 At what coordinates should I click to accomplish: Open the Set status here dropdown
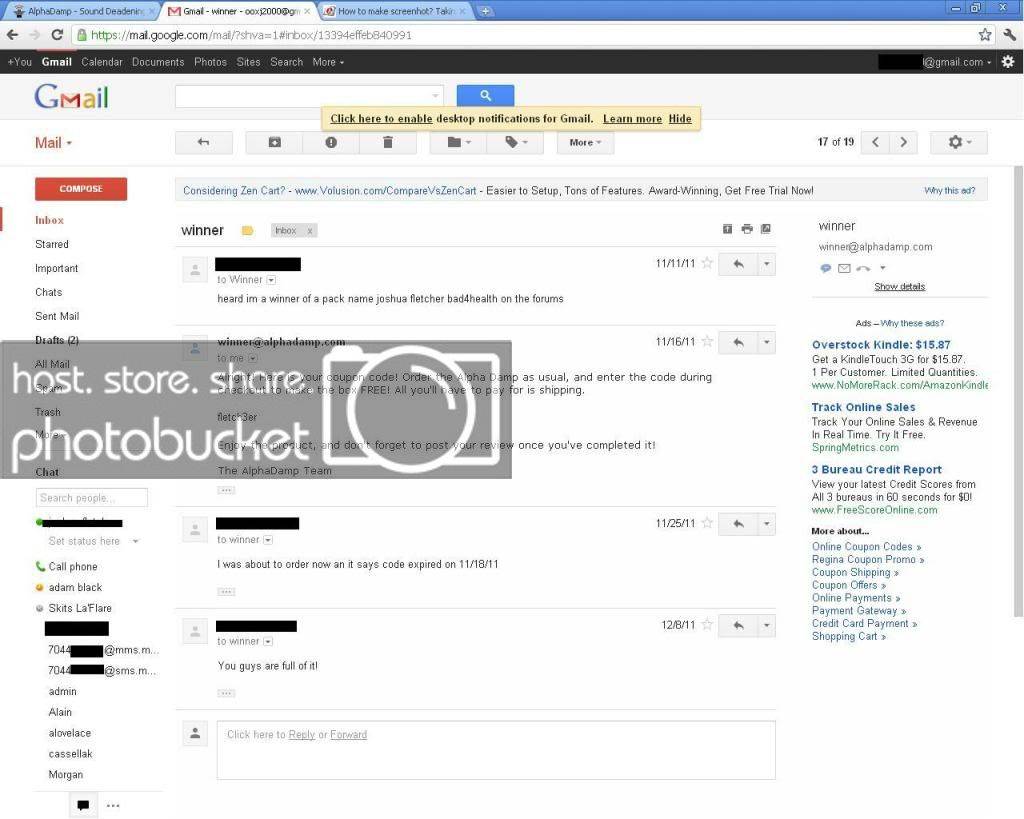(x=135, y=541)
